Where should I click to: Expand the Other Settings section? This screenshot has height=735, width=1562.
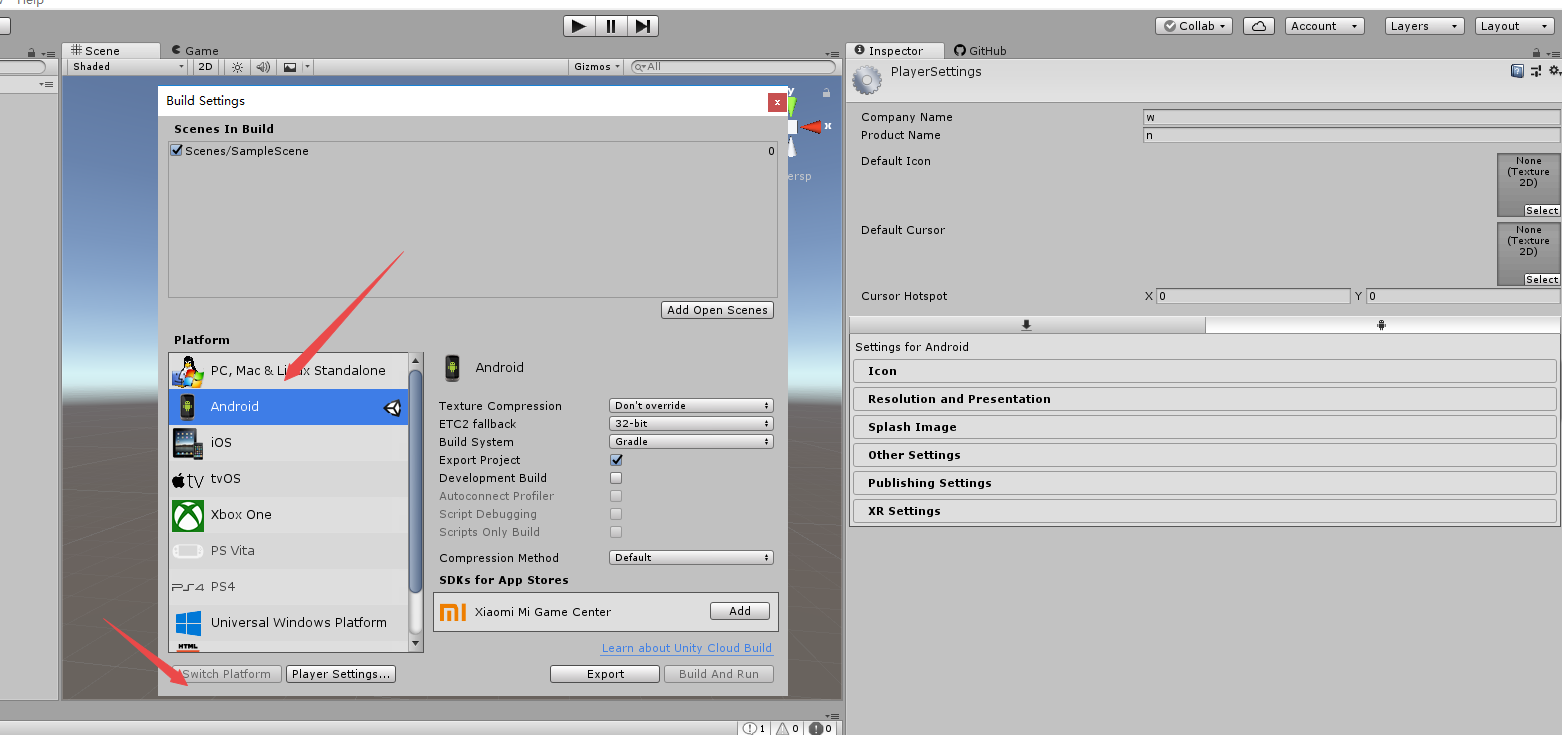(x=1204, y=455)
